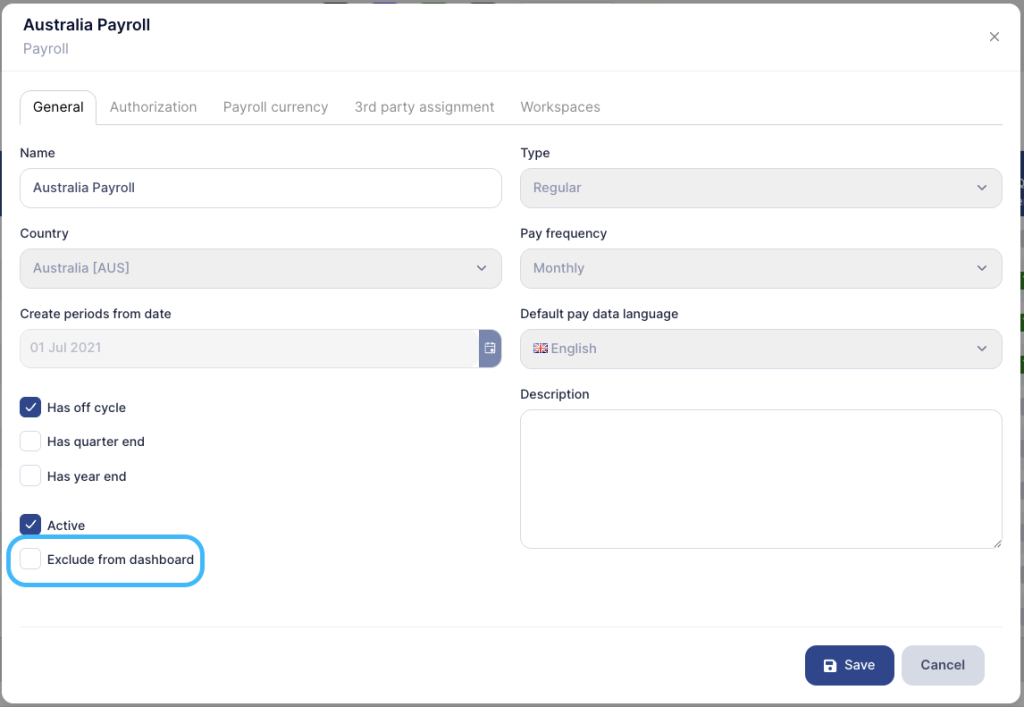Select the Workspaces tab

[560, 107]
